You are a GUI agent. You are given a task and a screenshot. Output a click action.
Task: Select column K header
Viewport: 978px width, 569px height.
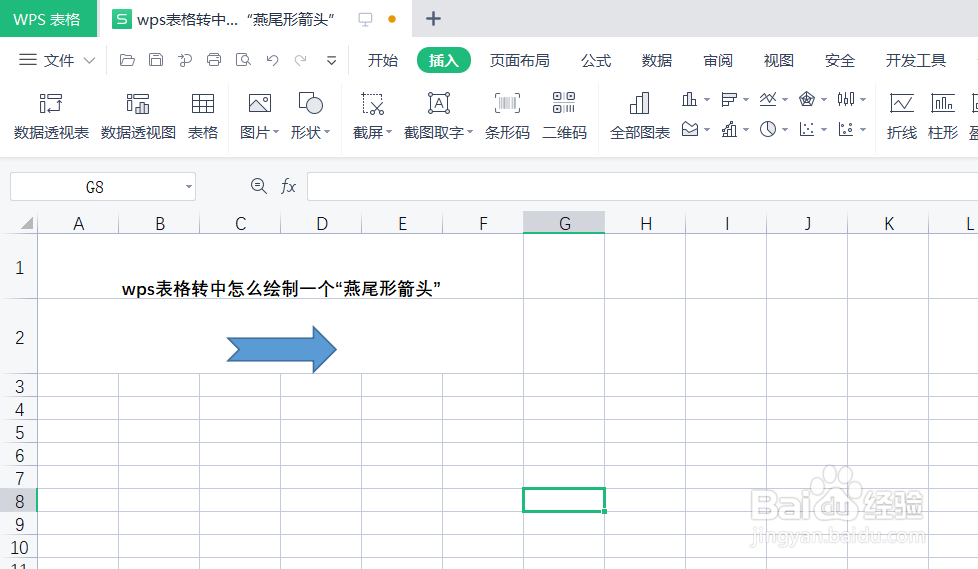[888, 223]
